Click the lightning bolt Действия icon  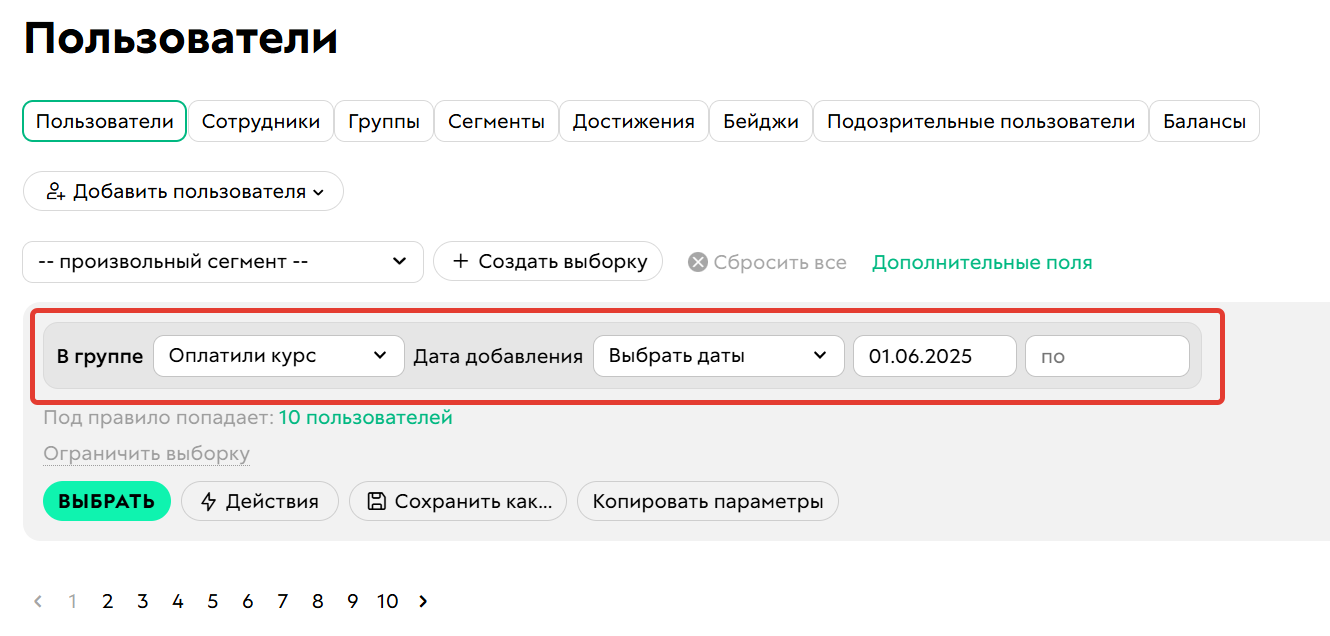(209, 501)
